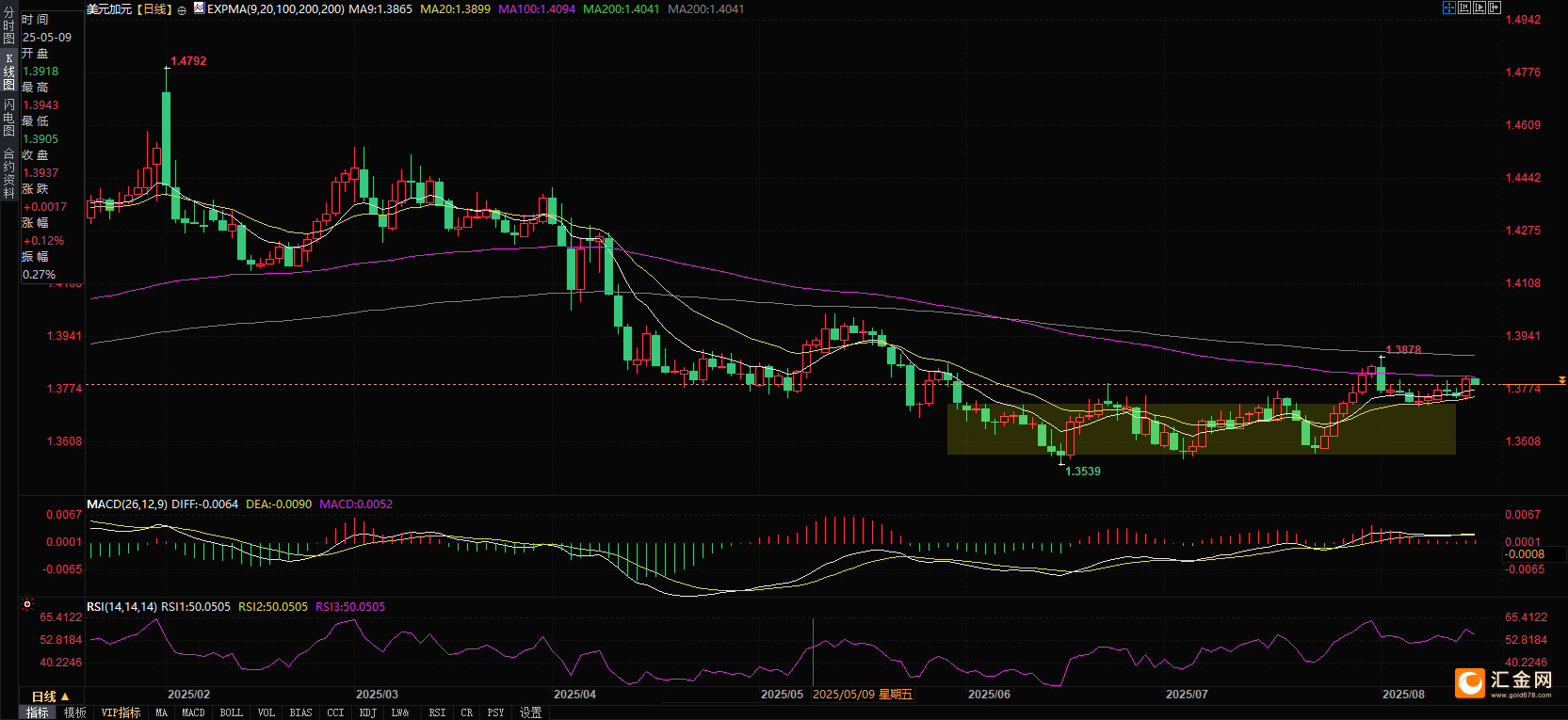Click EXPMA(9,20,100,200,200) parameter label
This screenshot has width=1568, height=720.
[x=276, y=8]
